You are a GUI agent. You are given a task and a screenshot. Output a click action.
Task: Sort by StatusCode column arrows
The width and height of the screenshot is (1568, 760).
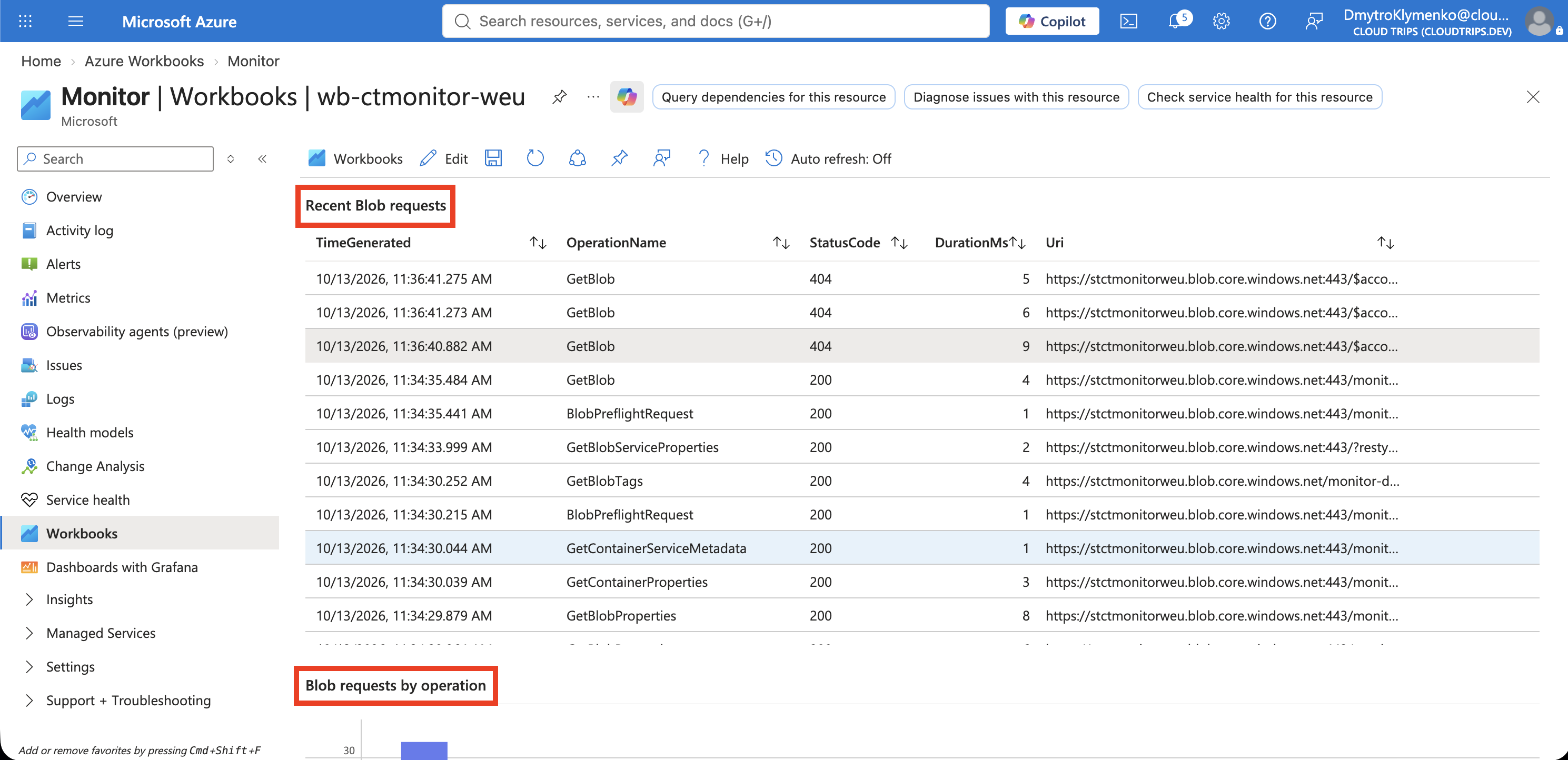(x=899, y=243)
